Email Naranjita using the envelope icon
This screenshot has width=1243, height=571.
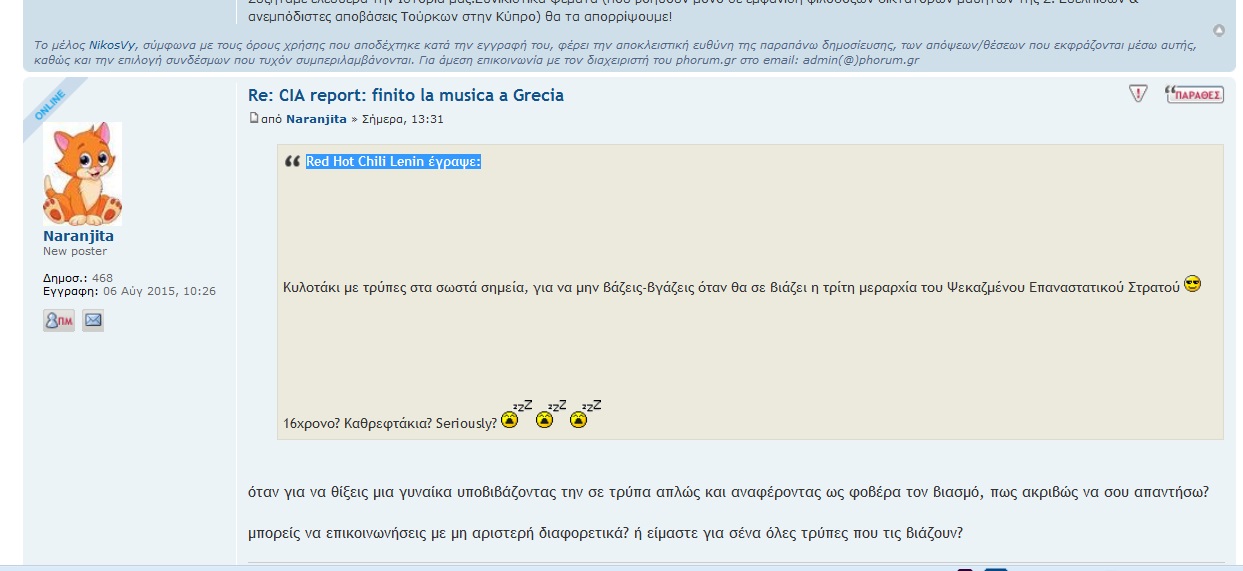(93, 320)
